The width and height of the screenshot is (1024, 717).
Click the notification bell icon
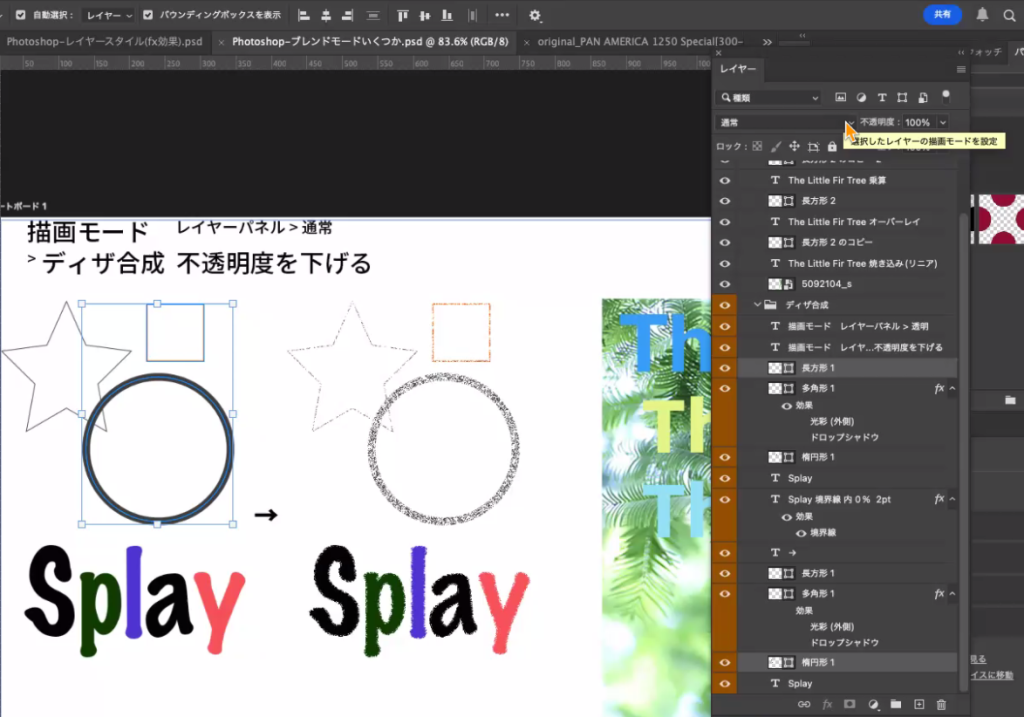982,14
